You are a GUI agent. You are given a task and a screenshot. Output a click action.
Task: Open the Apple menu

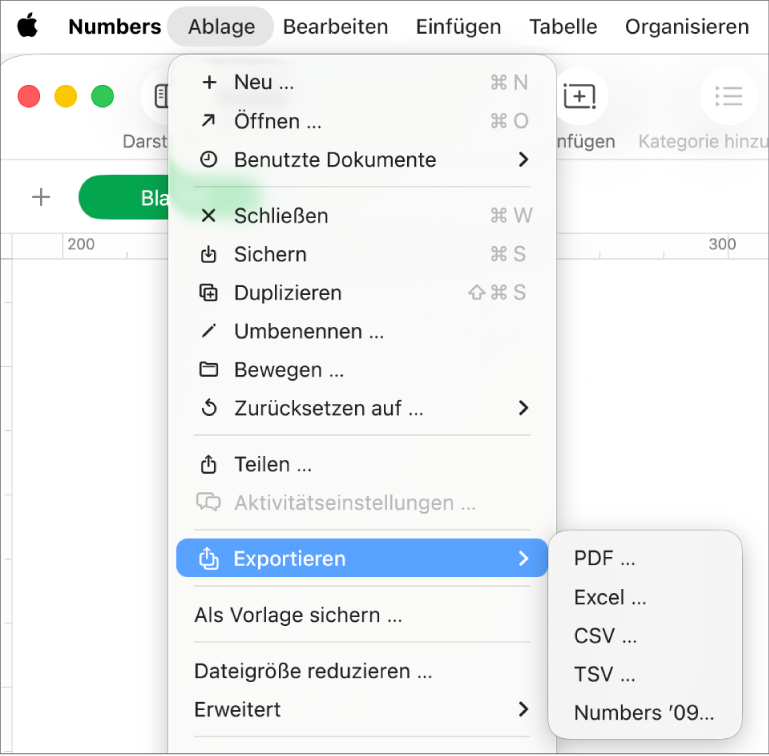click(27, 26)
